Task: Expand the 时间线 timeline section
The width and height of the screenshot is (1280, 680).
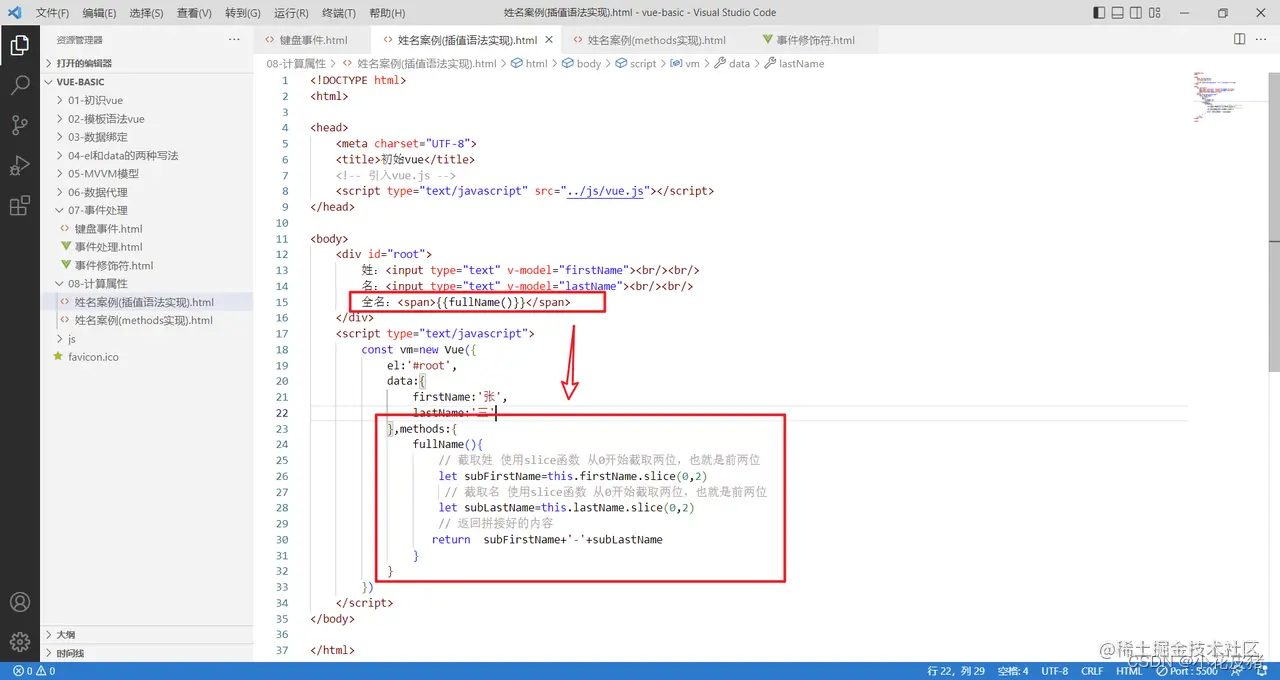Action: point(147,653)
